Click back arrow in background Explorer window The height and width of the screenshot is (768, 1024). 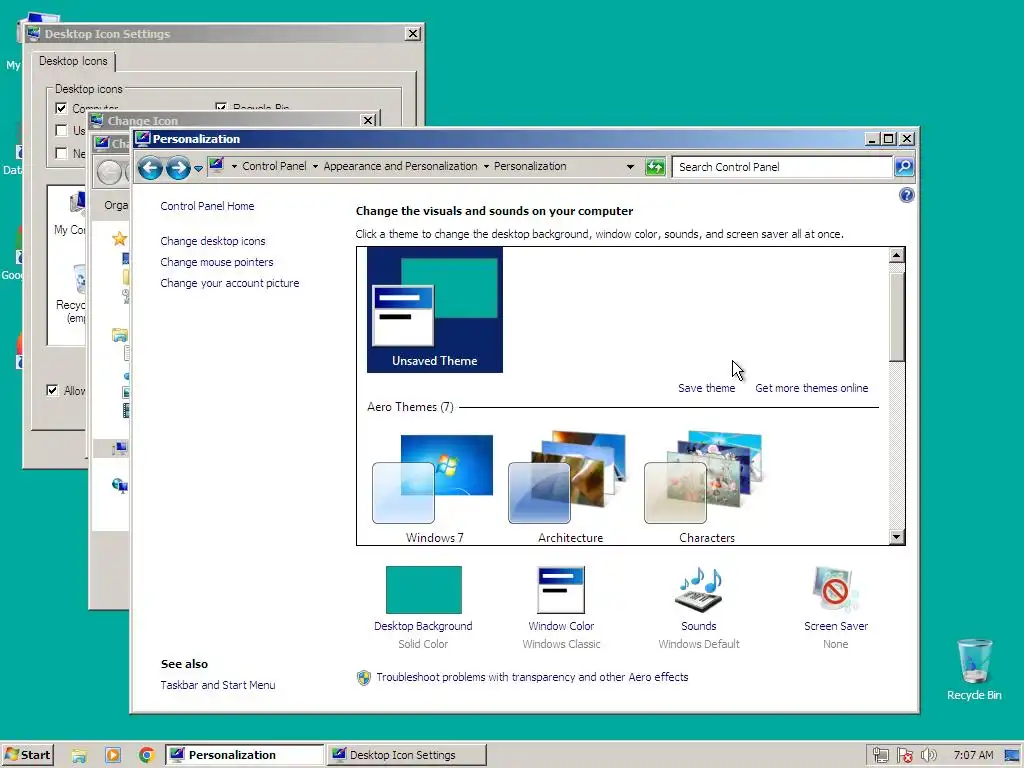click(109, 172)
